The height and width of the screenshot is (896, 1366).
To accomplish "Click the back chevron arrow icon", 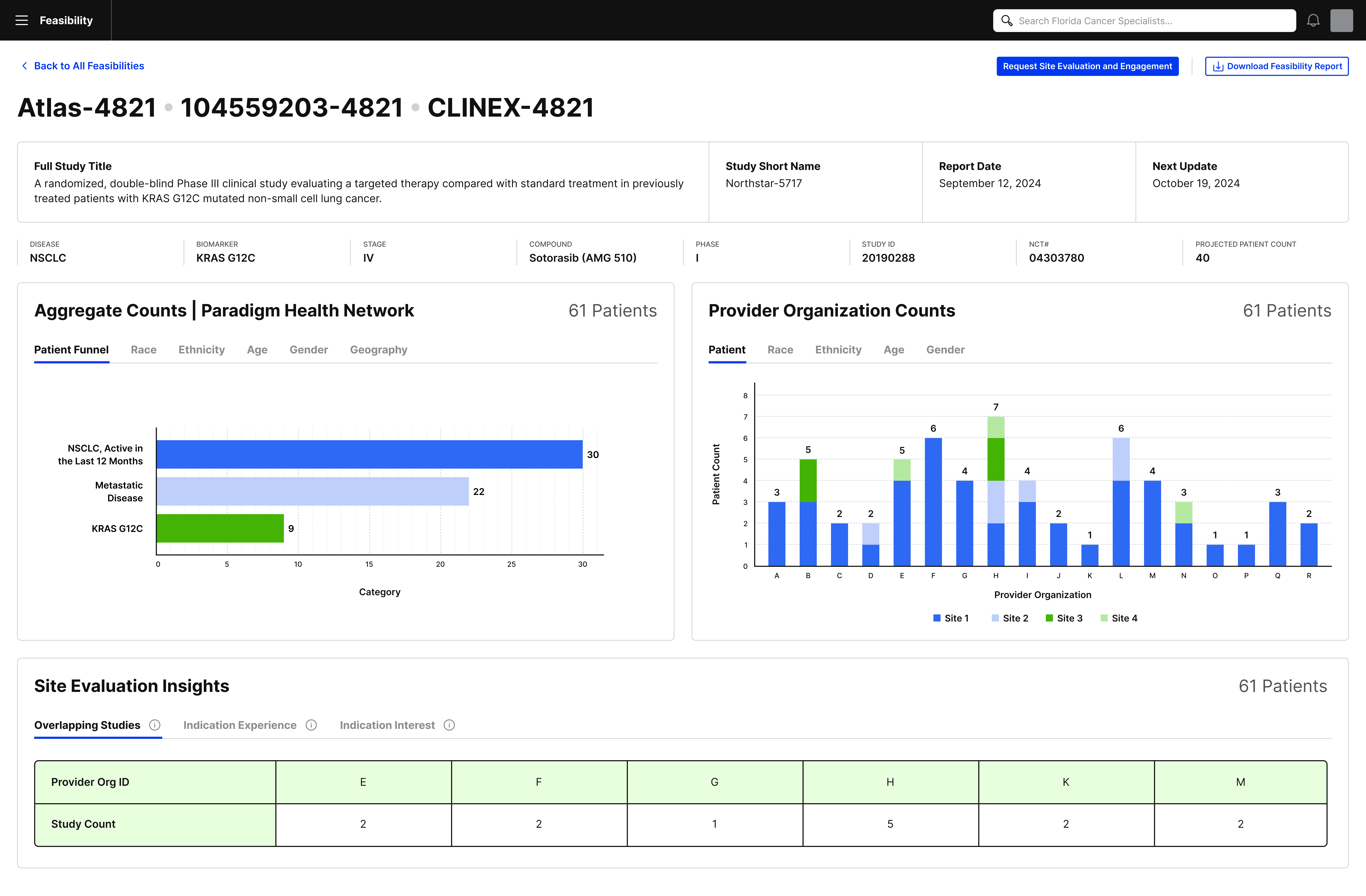I will (25, 66).
